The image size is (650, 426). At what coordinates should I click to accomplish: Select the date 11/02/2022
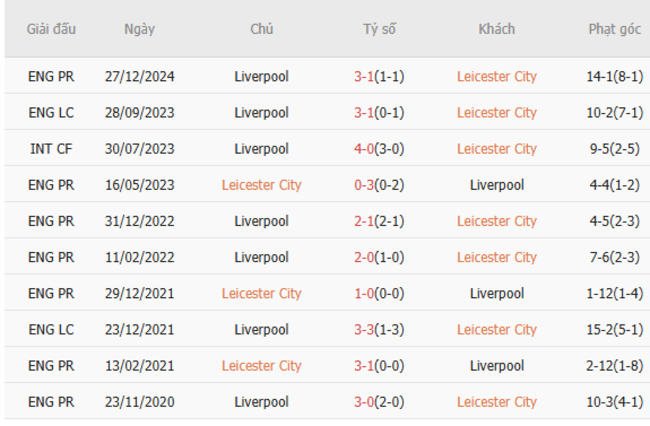139,257
